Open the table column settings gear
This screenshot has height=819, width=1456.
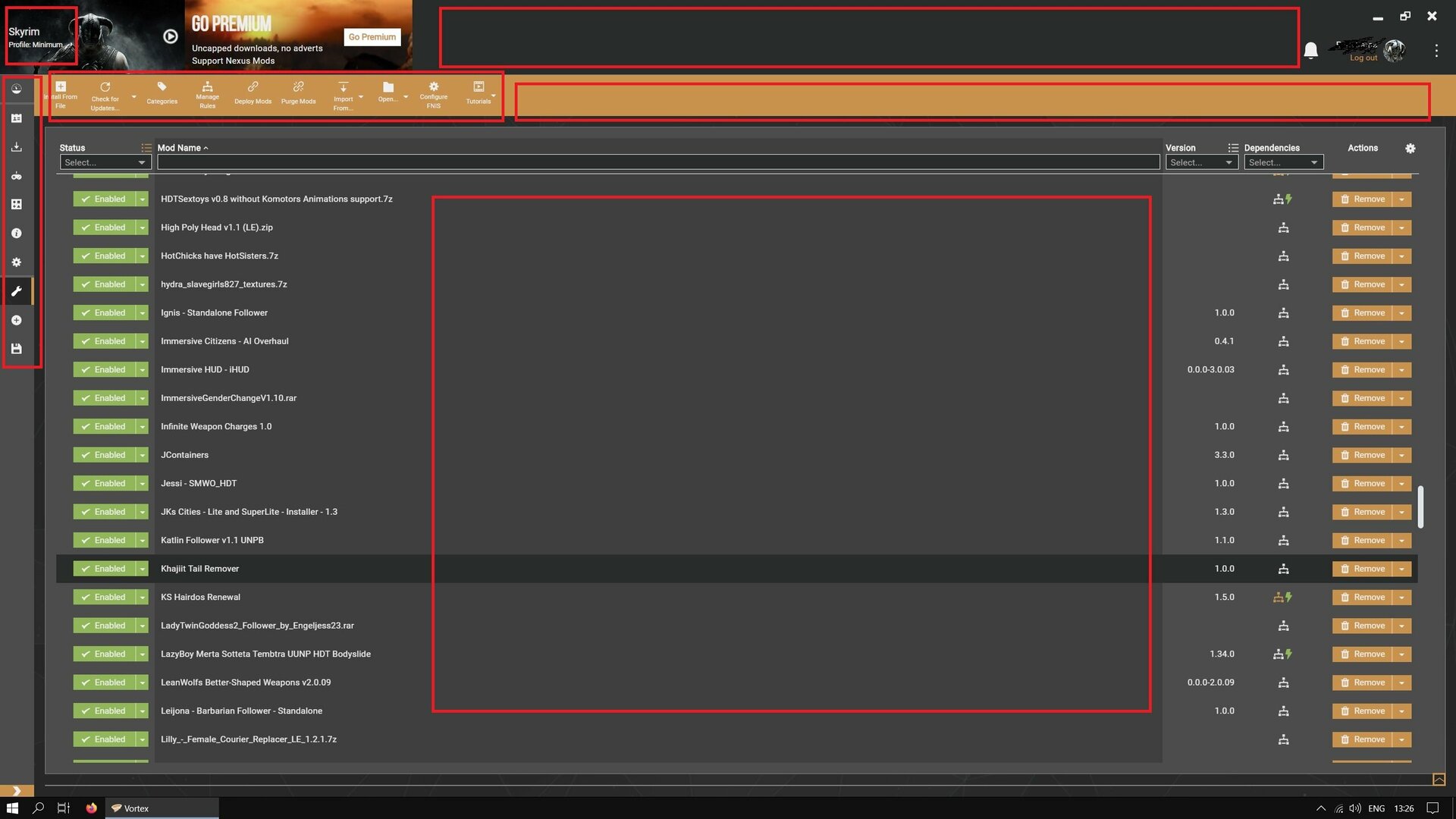click(1410, 149)
